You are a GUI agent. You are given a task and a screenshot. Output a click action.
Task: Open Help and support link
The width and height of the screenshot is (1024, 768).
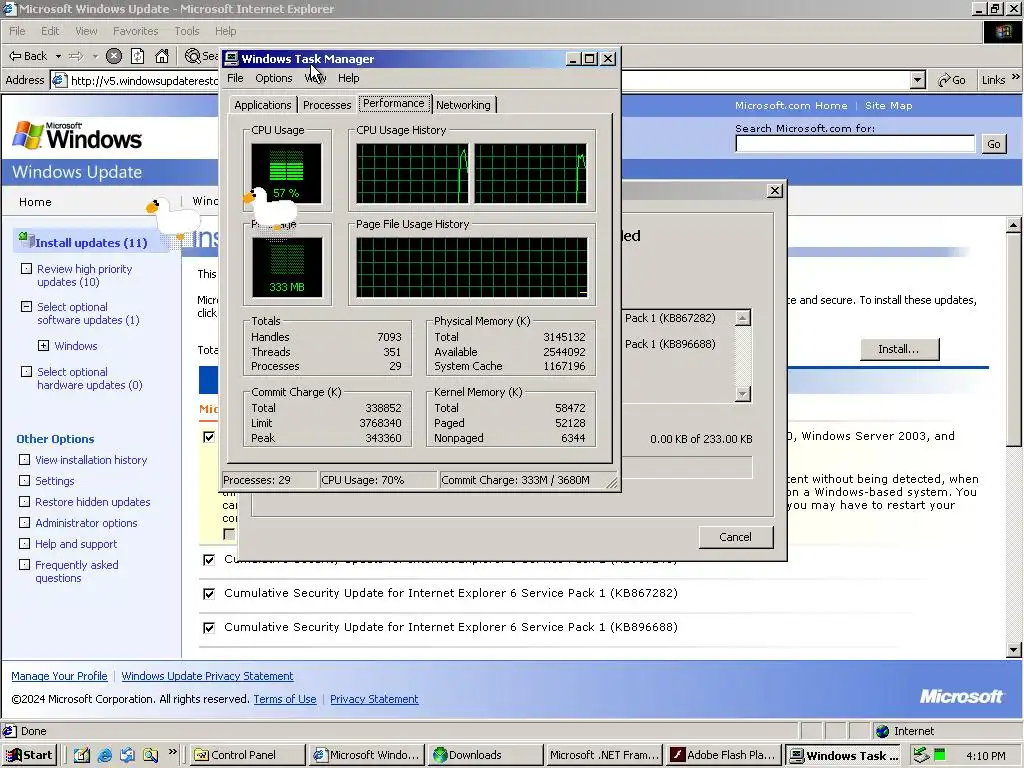point(76,544)
